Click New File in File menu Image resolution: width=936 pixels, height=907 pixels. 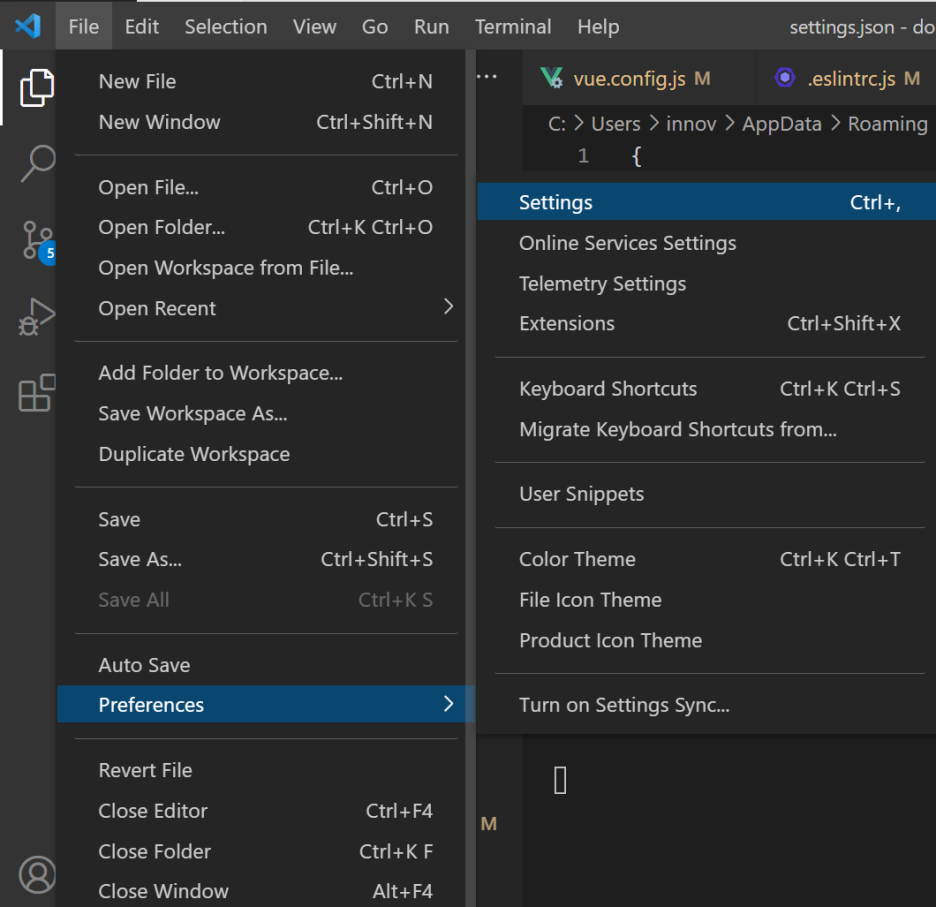pos(137,82)
